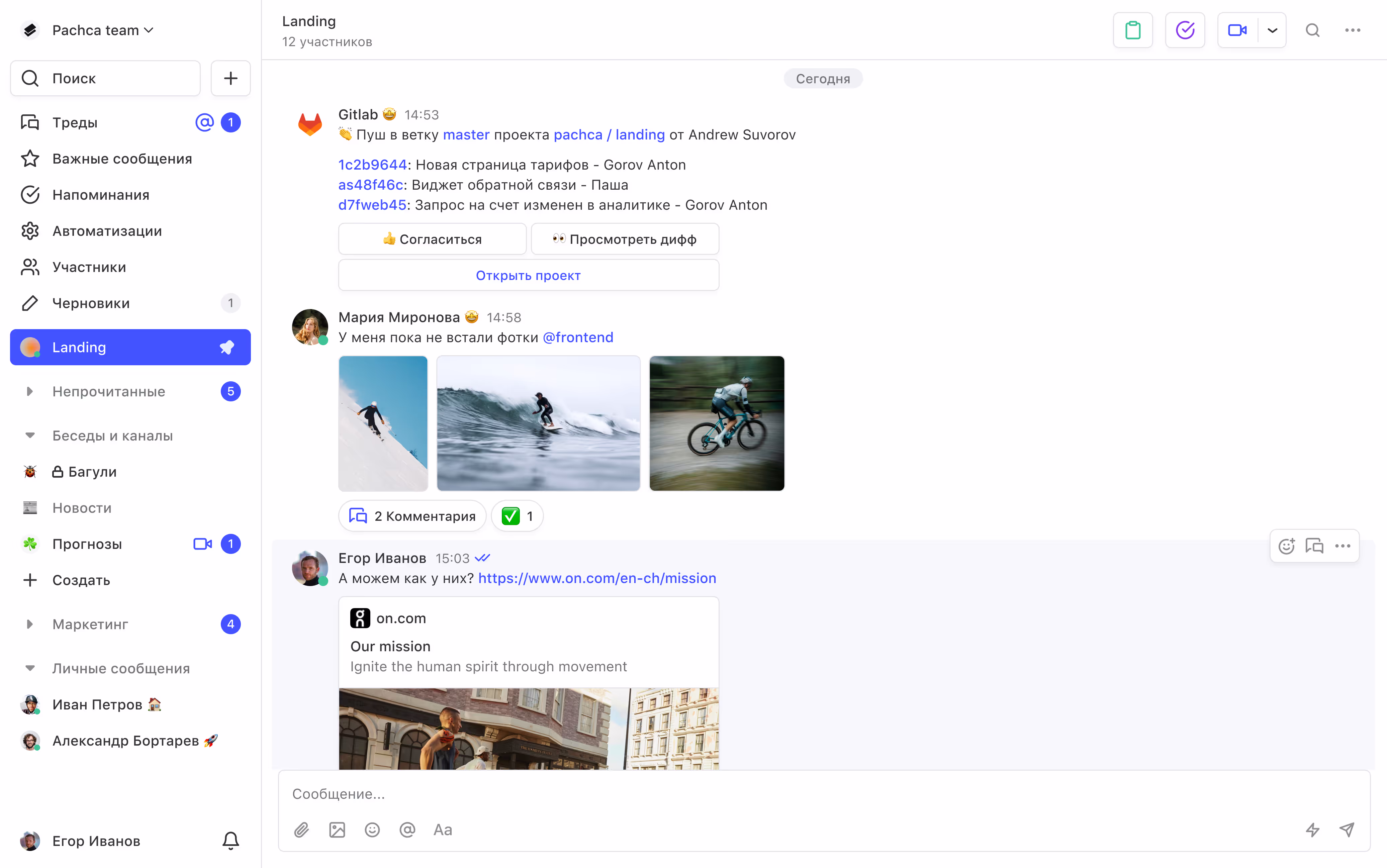Open the attach file paperclip icon
Image resolution: width=1387 pixels, height=868 pixels.
pyautogui.click(x=301, y=830)
